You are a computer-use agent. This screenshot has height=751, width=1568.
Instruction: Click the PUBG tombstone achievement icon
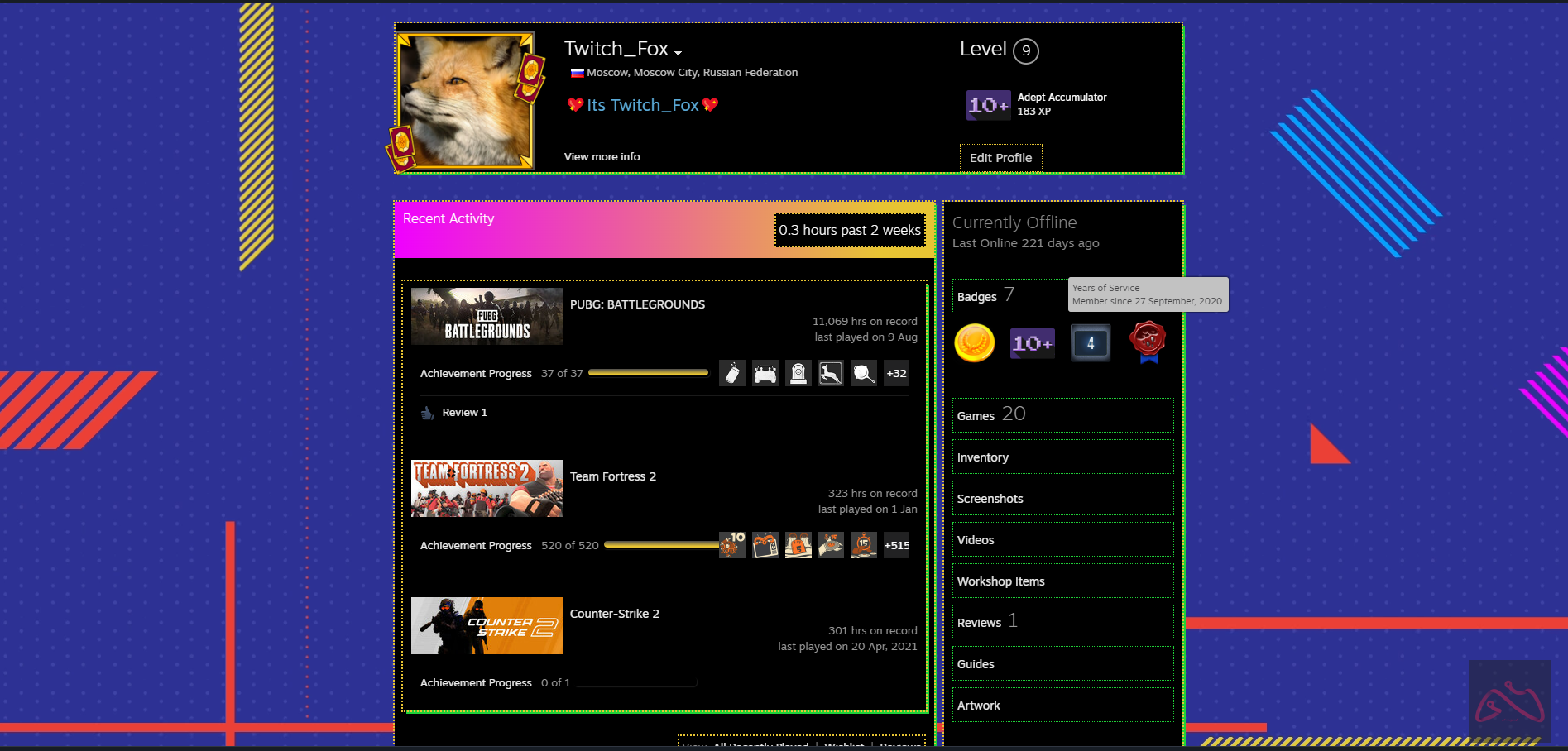click(x=798, y=374)
